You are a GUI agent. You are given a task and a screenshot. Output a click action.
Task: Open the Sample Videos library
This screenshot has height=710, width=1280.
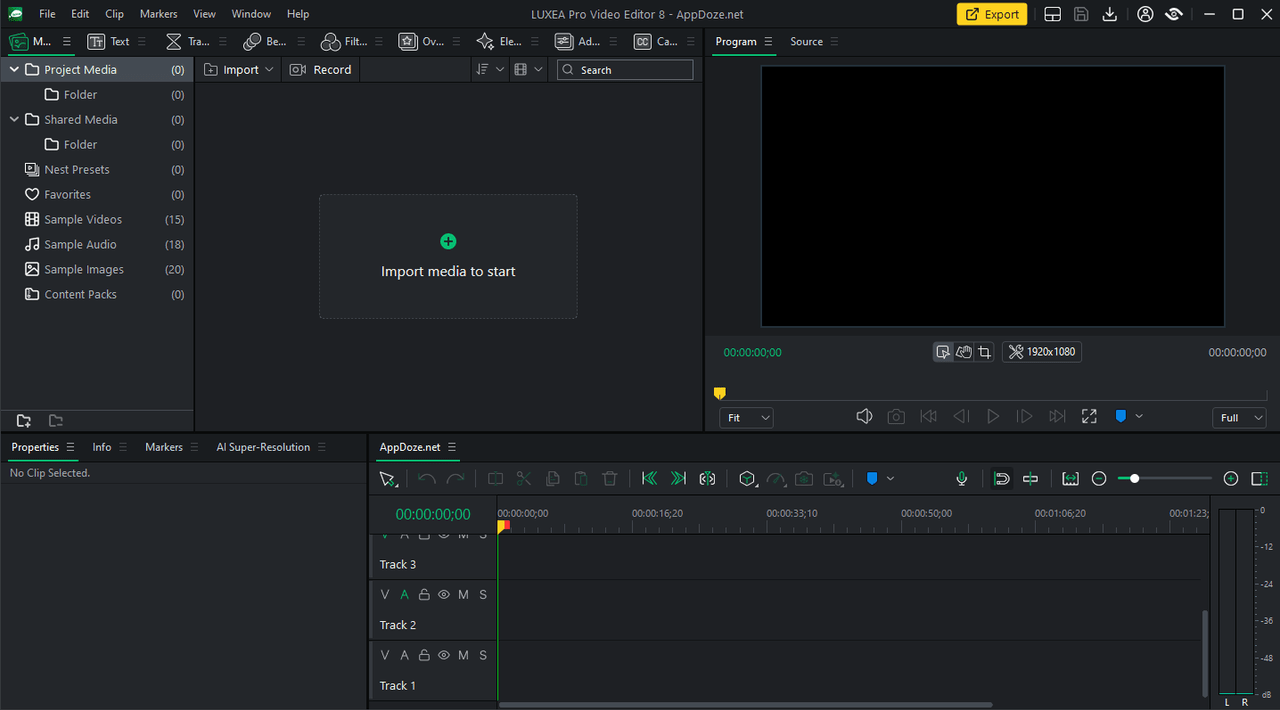[83, 220]
